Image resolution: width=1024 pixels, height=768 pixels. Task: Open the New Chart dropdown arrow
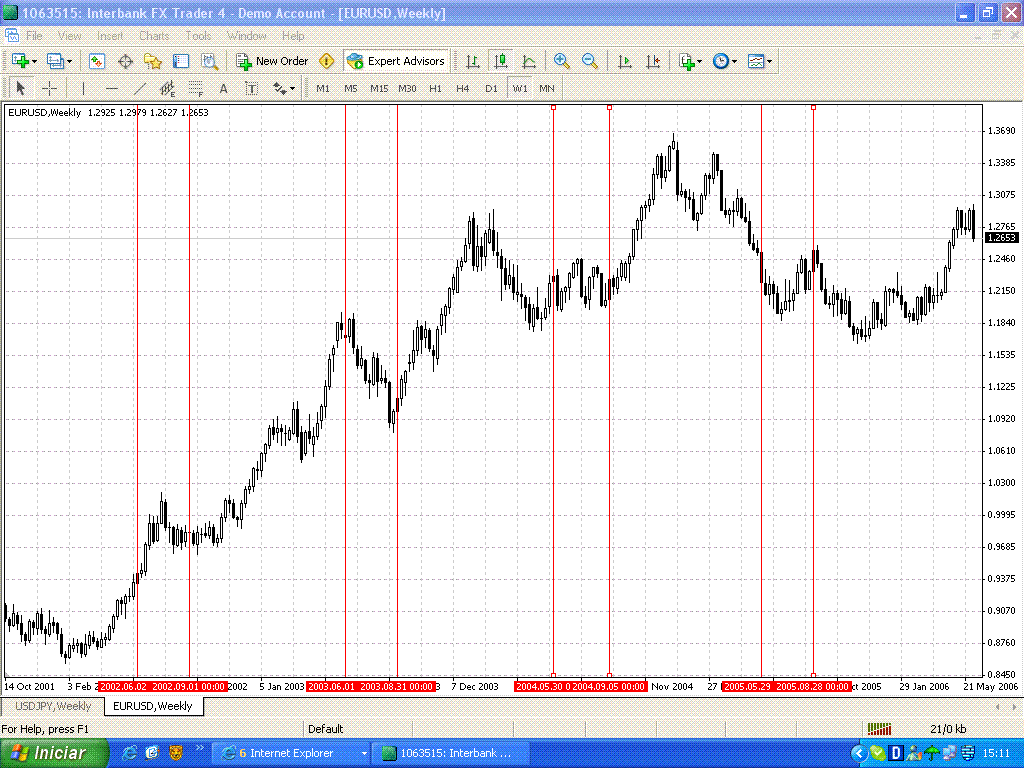(34, 61)
